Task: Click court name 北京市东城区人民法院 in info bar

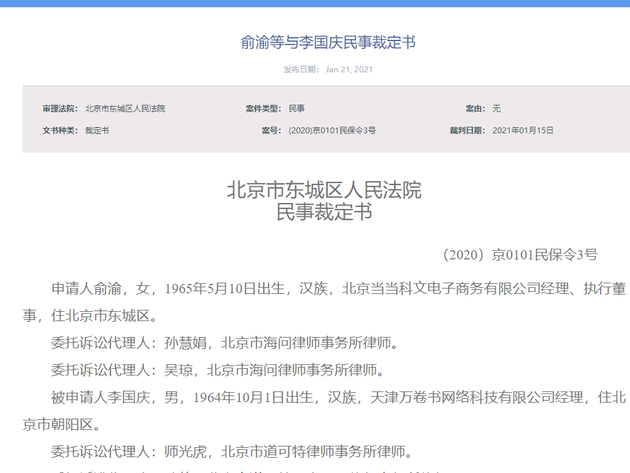Action: pos(125,107)
